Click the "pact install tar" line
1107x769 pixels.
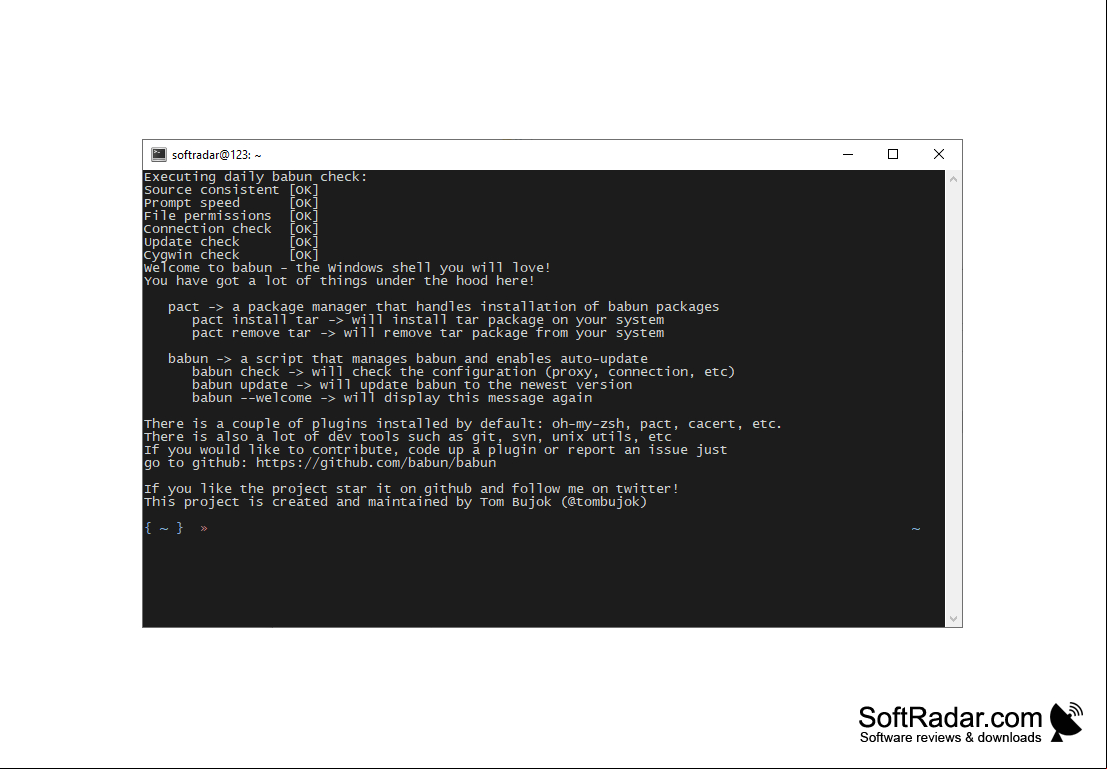pyautogui.click(x=428, y=320)
